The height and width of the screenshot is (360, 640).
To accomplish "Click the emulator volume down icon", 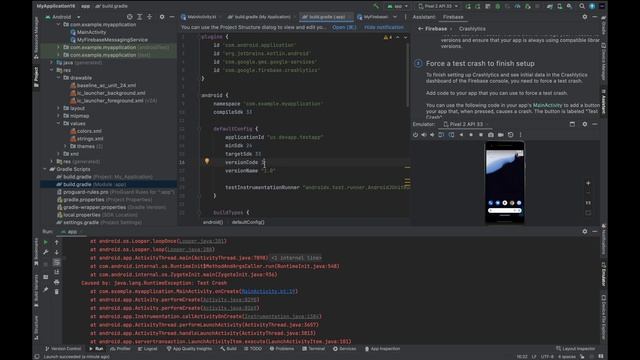I will [x=433, y=135].
